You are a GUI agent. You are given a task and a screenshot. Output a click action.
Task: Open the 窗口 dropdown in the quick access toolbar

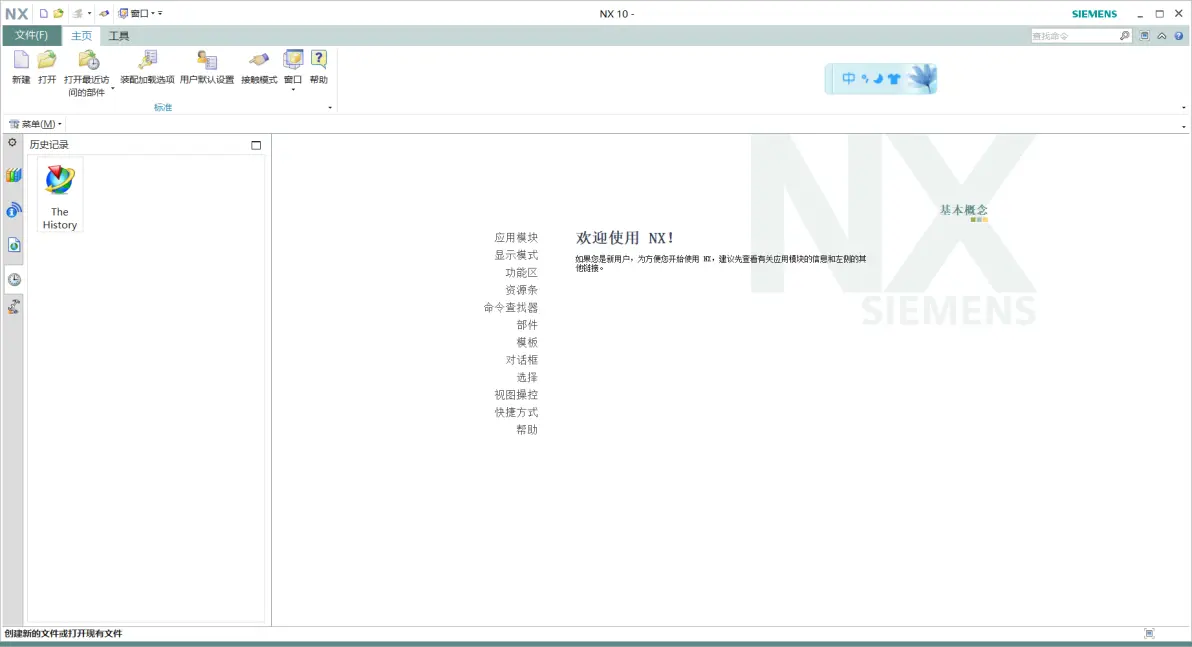tap(137, 14)
